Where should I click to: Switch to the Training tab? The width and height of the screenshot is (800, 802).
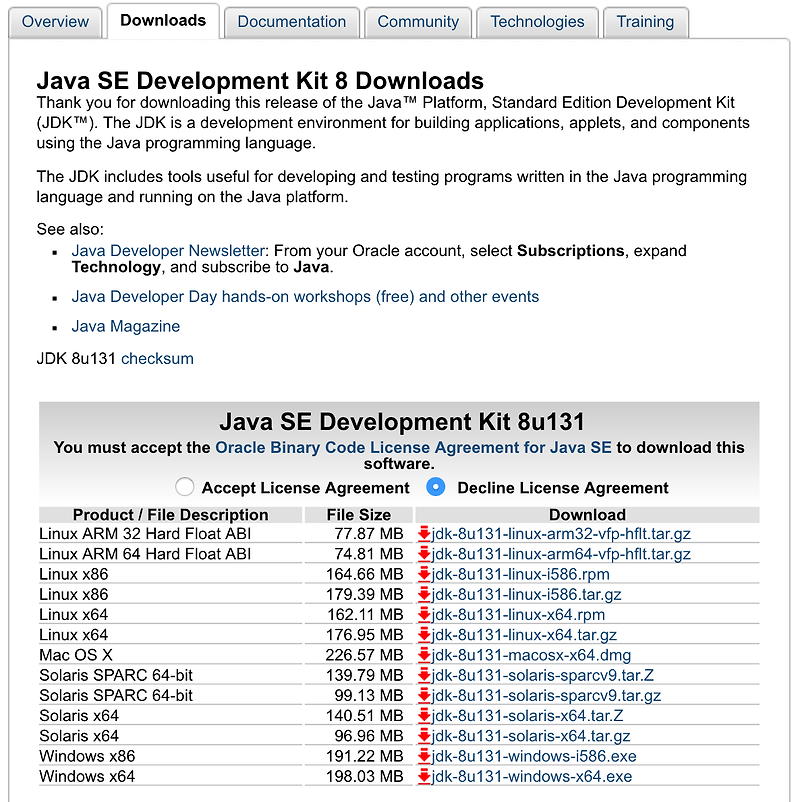[x=646, y=21]
